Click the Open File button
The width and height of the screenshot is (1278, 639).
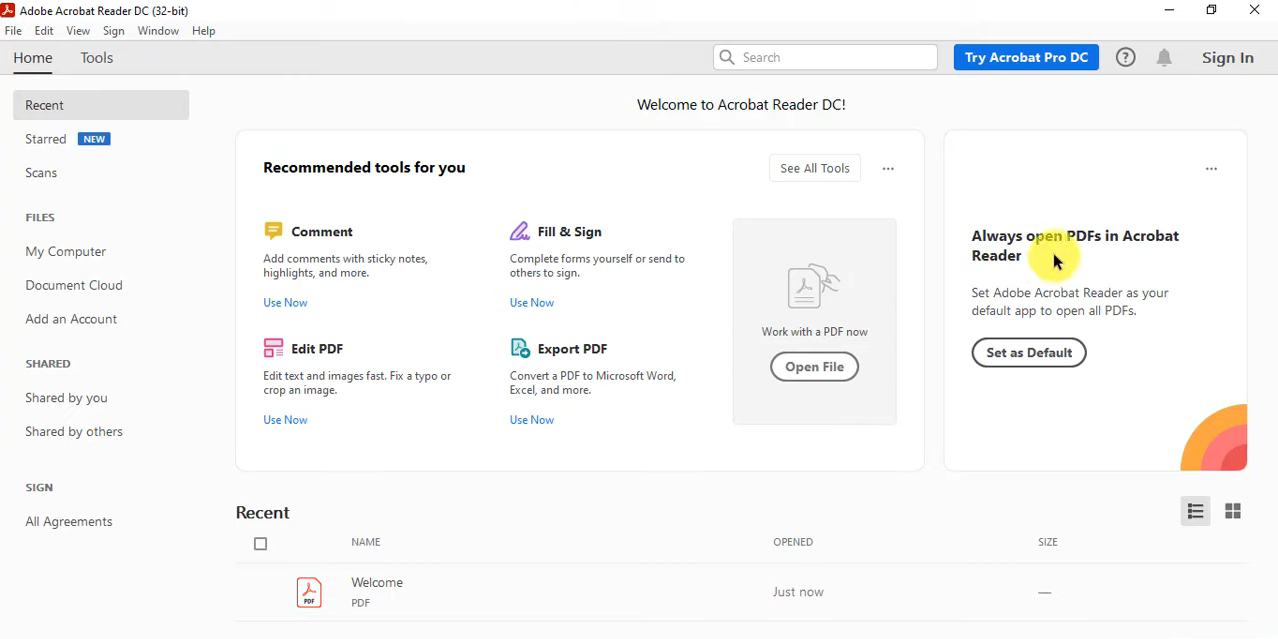click(x=814, y=367)
